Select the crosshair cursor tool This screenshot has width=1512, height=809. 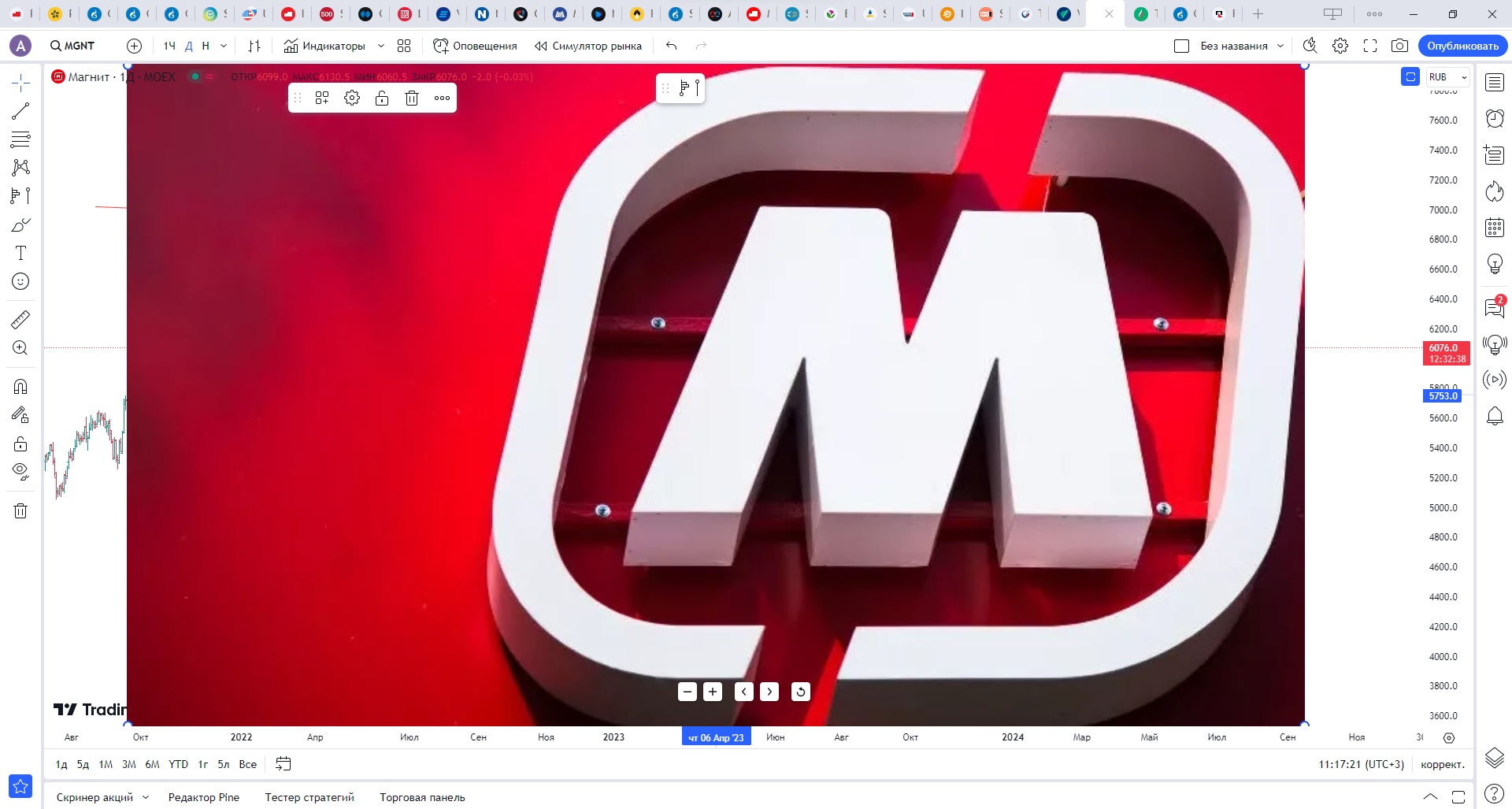(x=20, y=83)
